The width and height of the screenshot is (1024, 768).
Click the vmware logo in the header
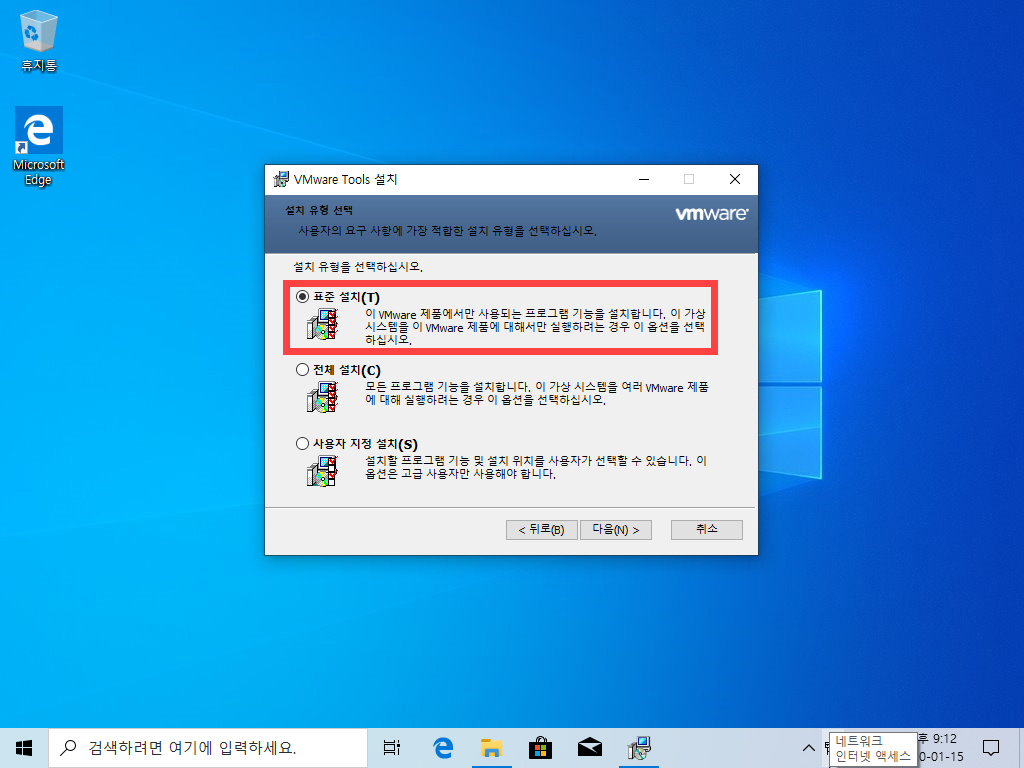pyautogui.click(x=711, y=214)
